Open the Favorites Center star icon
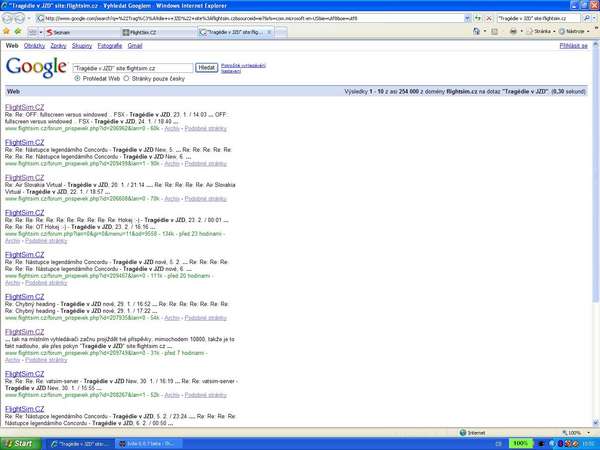The height and width of the screenshot is (450, 600). [x=6, y=31]
